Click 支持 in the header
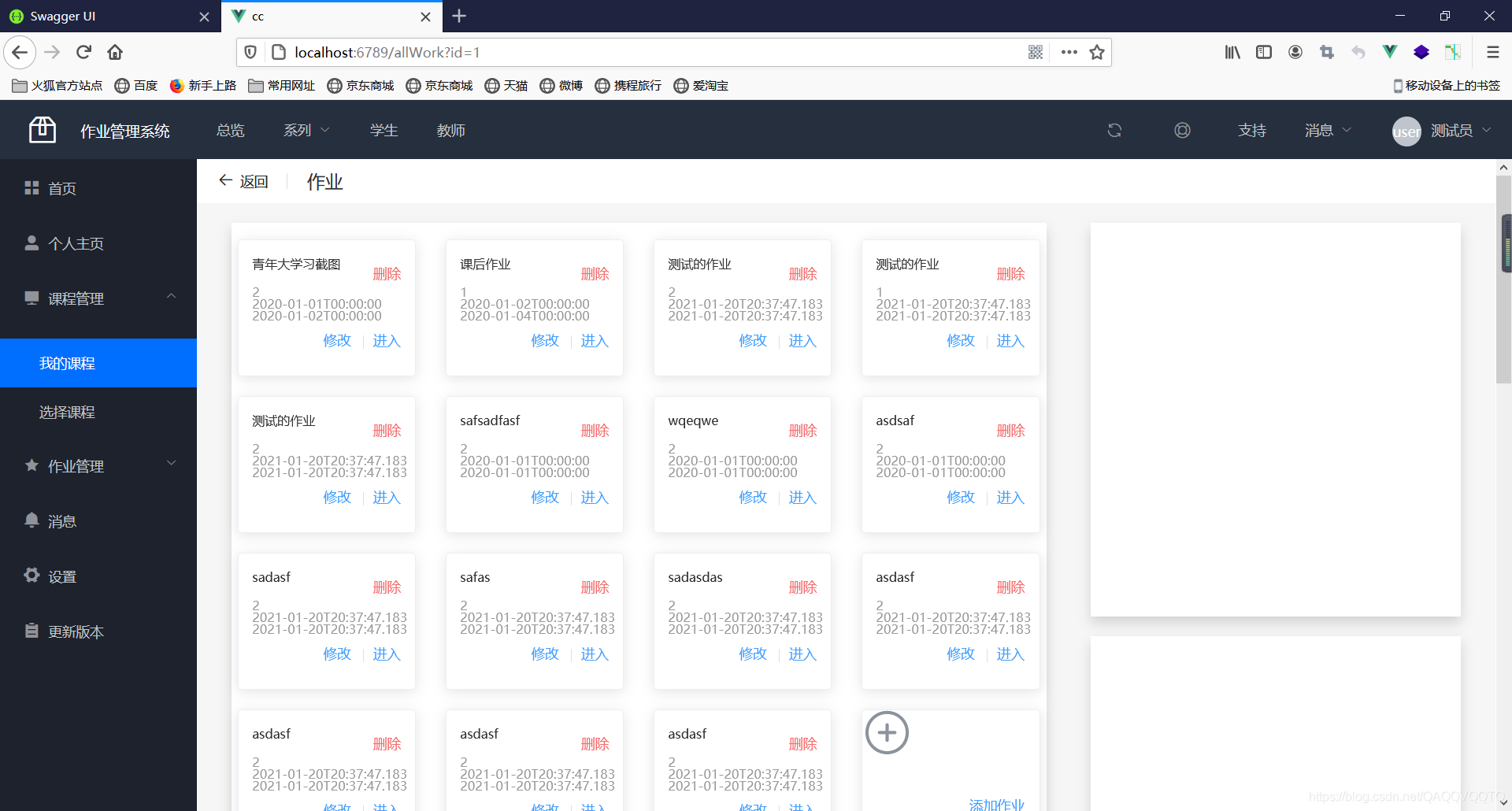 [1251, 130]
